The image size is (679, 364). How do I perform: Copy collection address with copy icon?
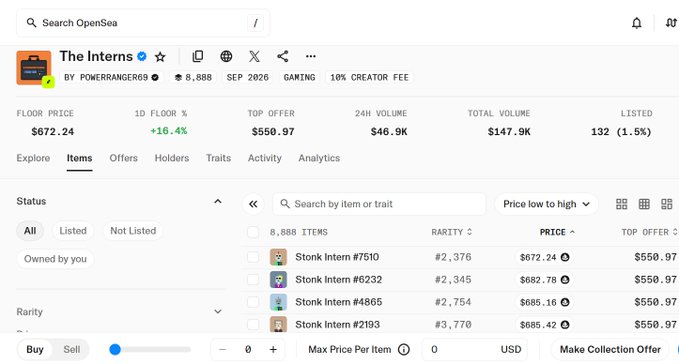coord(198,56)
